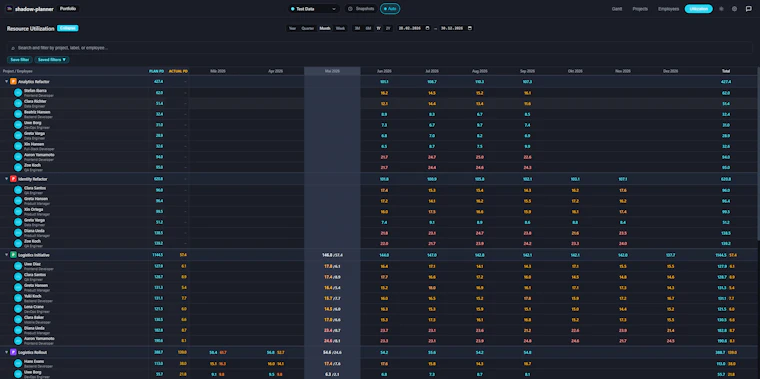Click Clara Baker's avatar icon
Image resolution: width=760 pixels, height=379 pixels.
[18, 320]
